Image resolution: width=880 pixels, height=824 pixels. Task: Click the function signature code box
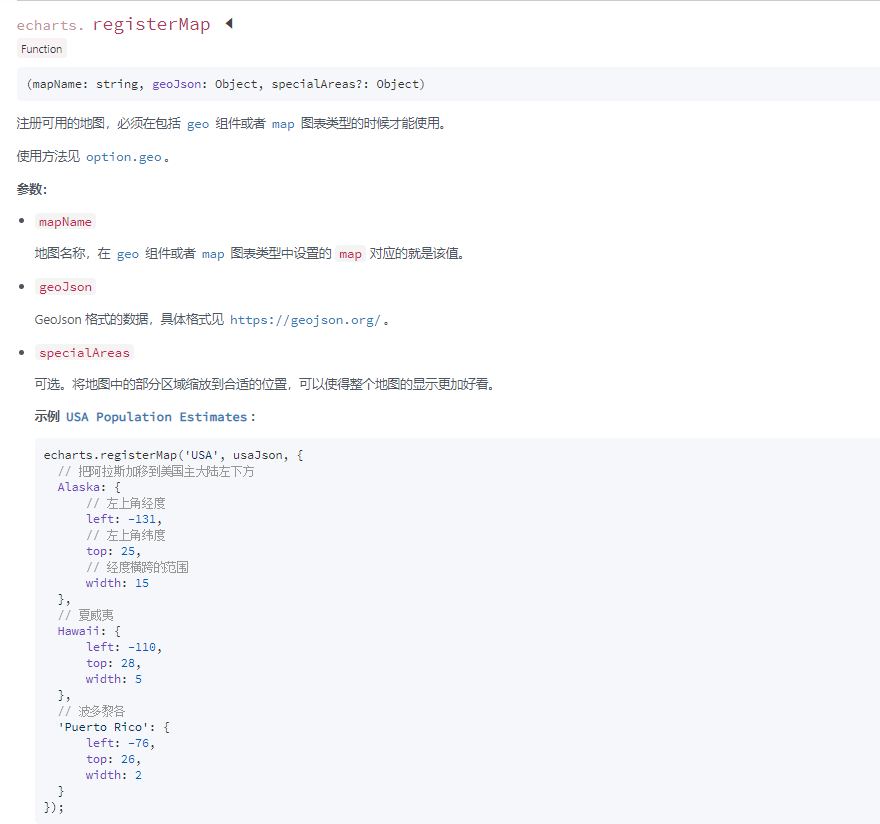pyautogui.click(x=448, y=84)
